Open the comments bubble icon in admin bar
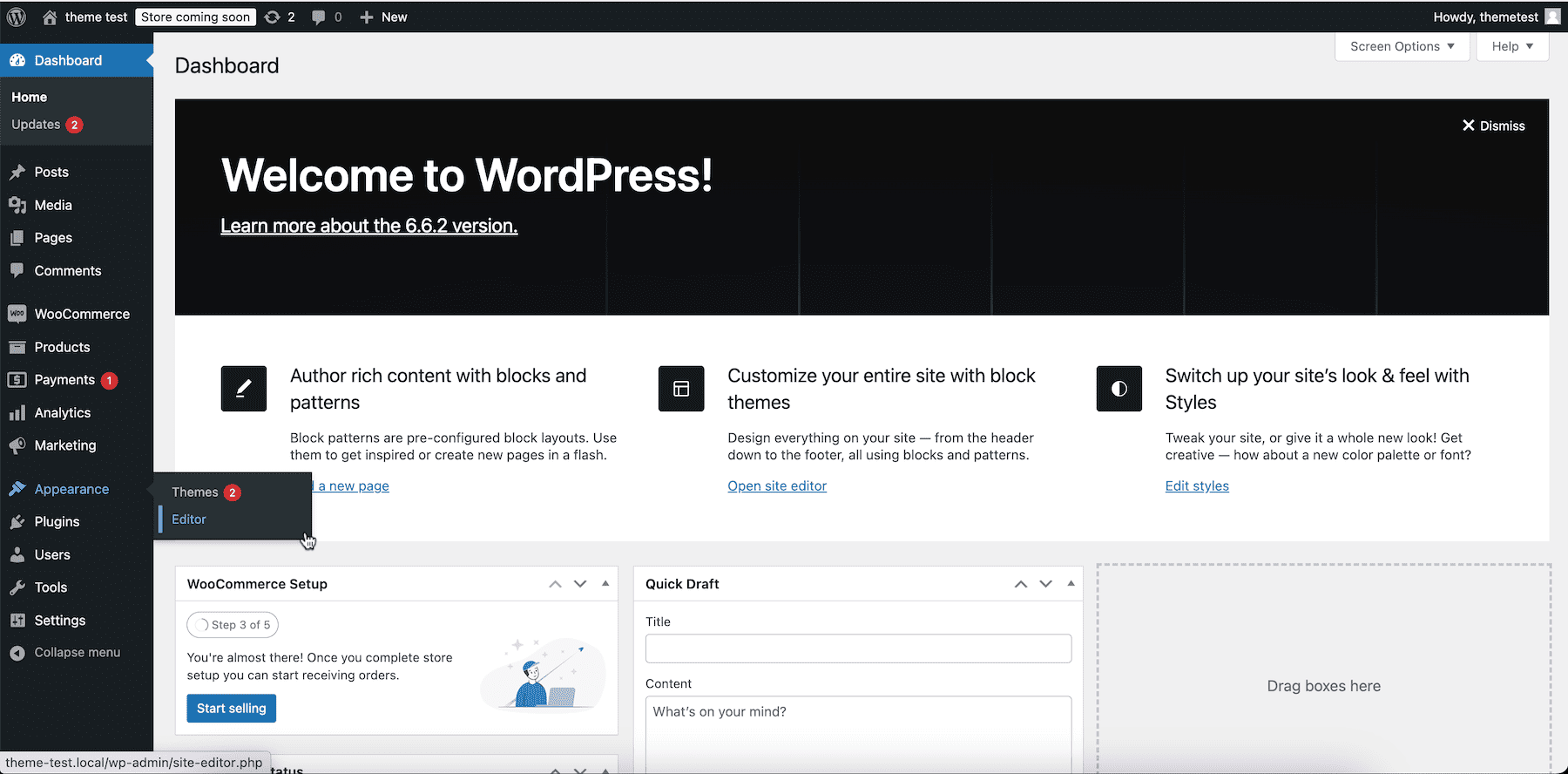1568x774 pixels. (x=319, y=17)
